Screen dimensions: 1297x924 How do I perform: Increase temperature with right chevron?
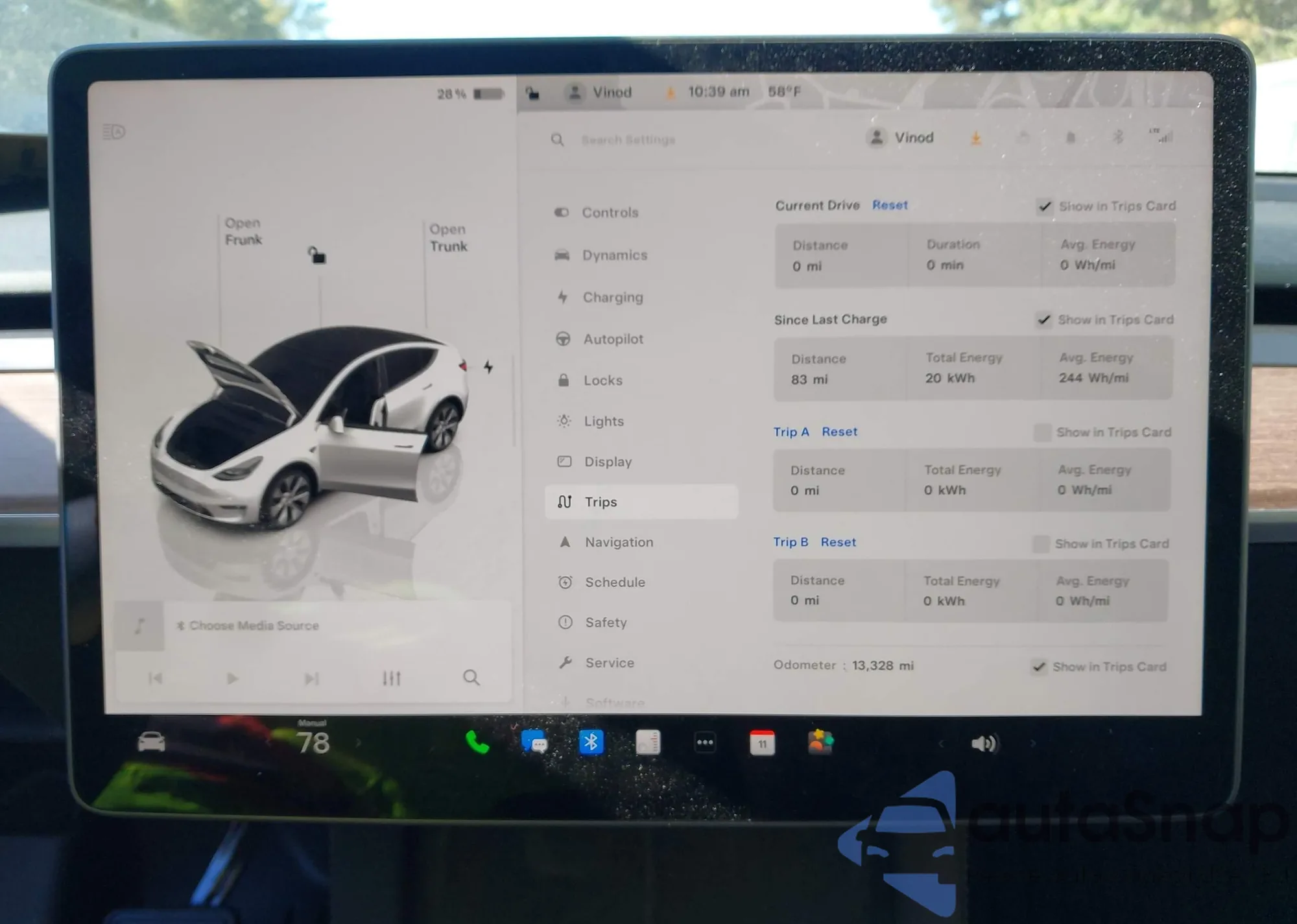(359, 743)
